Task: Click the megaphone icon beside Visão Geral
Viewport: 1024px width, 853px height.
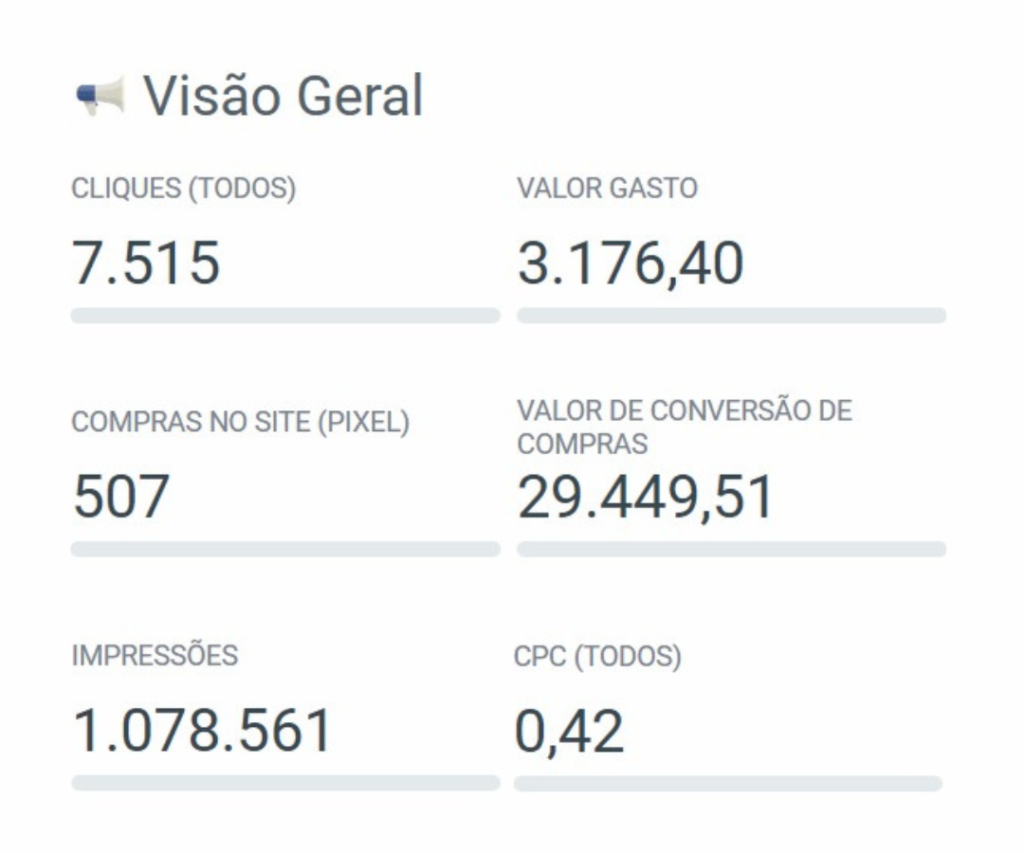Action: pyautogui.click(x=100, y=96)
